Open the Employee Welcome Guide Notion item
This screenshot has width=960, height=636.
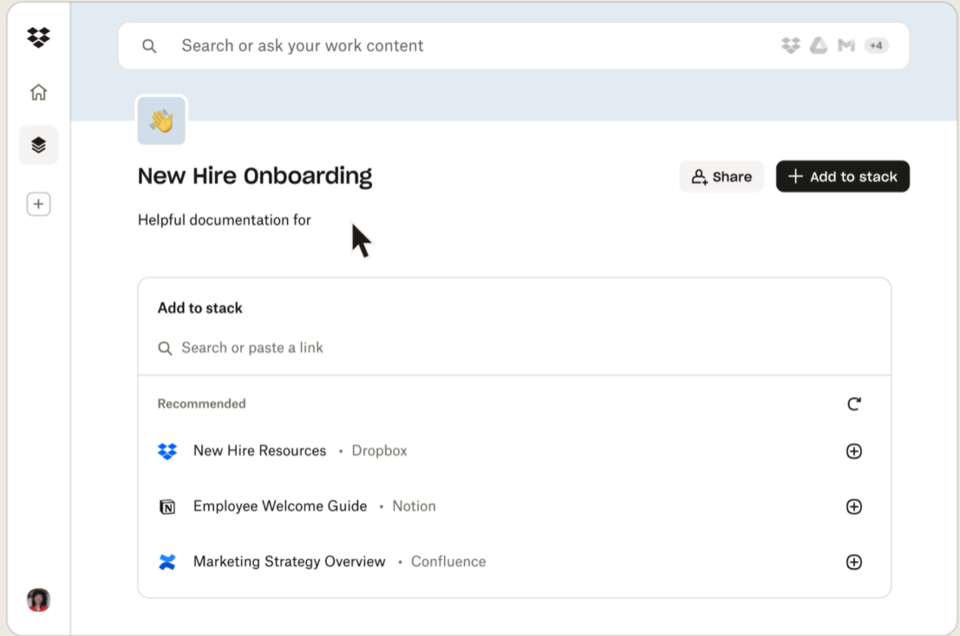click(x=280, y=507)
